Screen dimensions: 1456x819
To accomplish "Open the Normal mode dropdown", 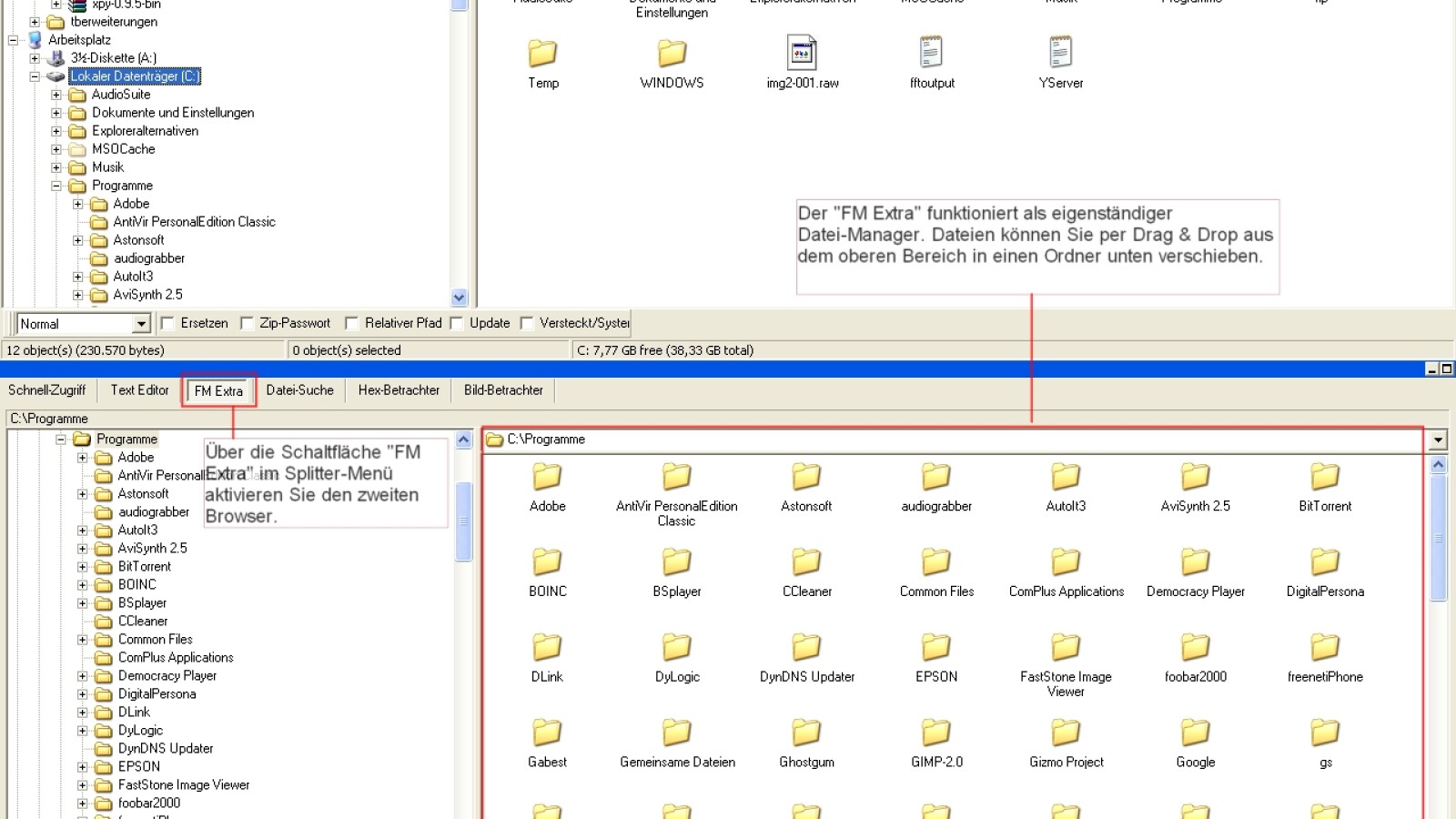I will pos(142,323).
